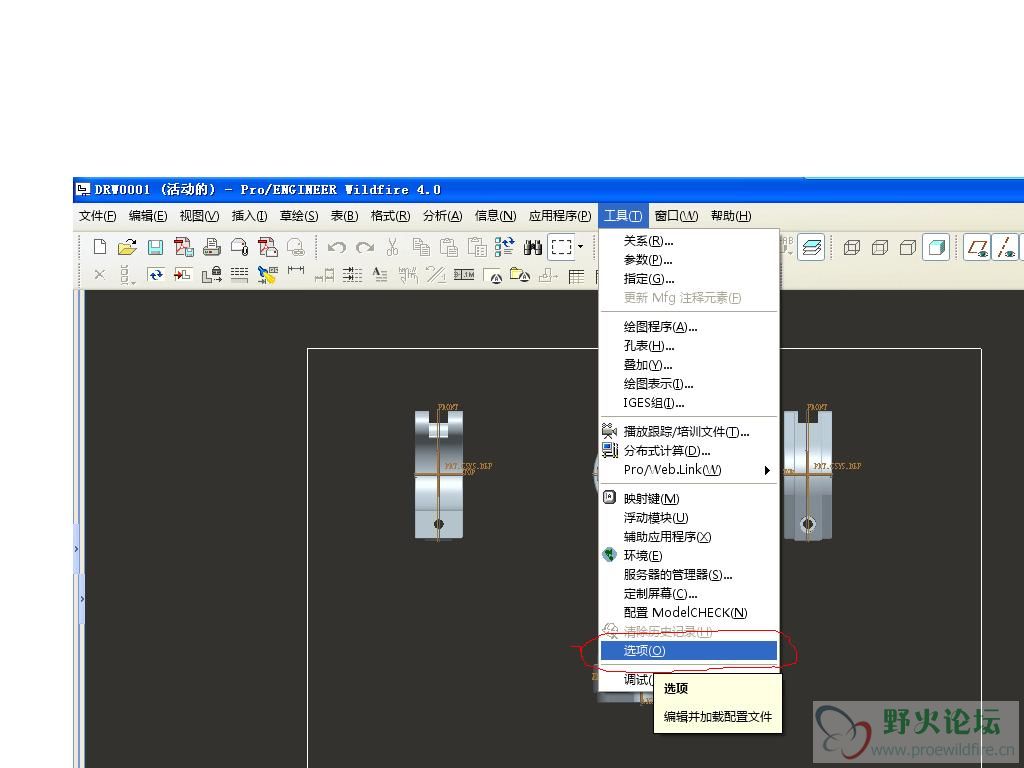Viewport: 1024px width, 768px height.
Task: Open a file with folder icon
Action: tap(127, 247)
